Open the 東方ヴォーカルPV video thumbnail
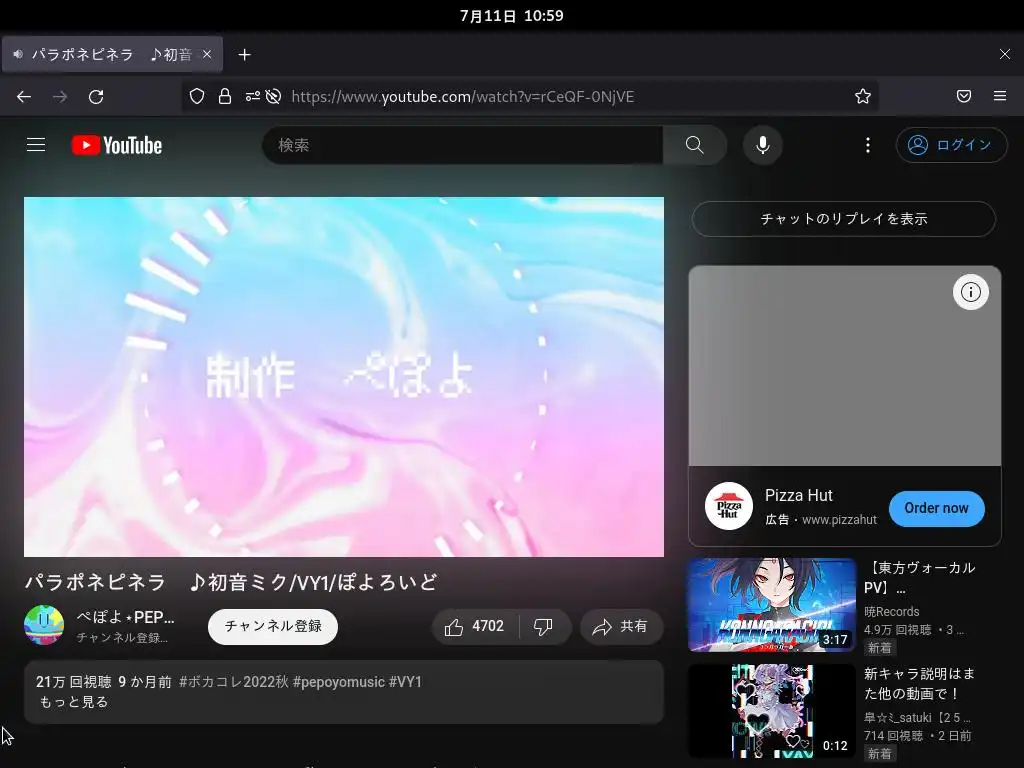 click(x=771, y=605)
